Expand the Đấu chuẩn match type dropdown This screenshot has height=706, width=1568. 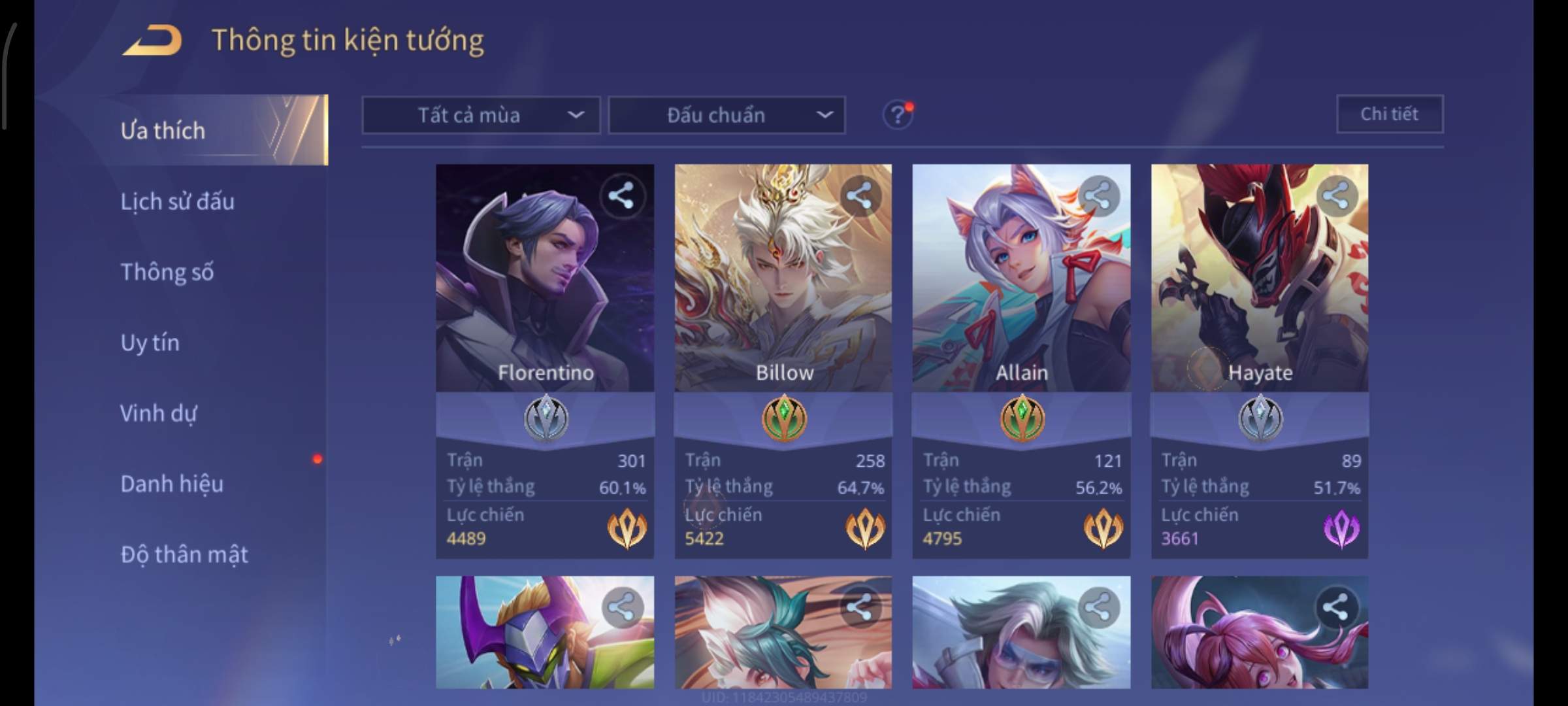point(727,115)
